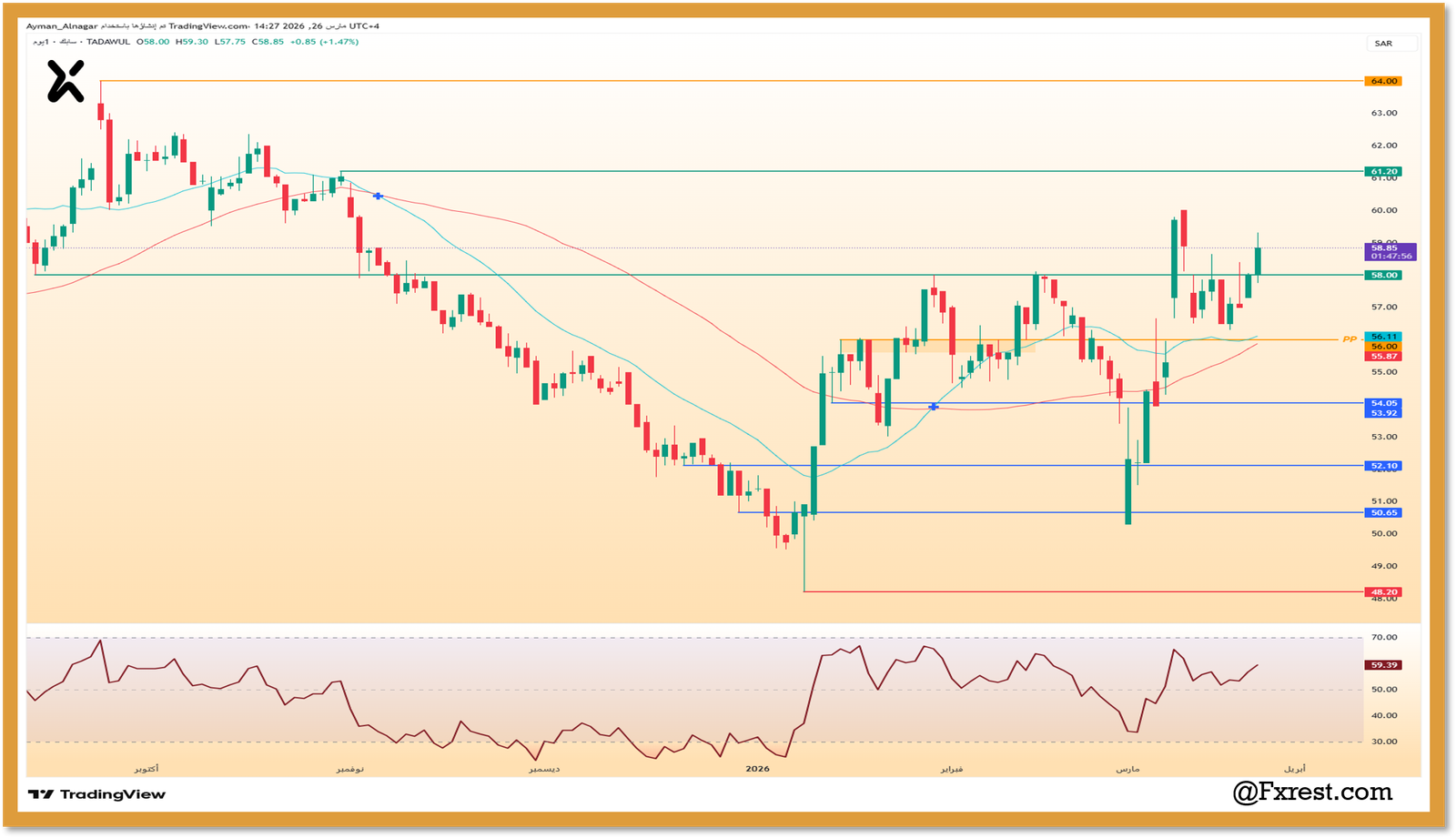Select the 52.10 blue support level label
Screen dimensions: 1456x838
[1383, 466]
